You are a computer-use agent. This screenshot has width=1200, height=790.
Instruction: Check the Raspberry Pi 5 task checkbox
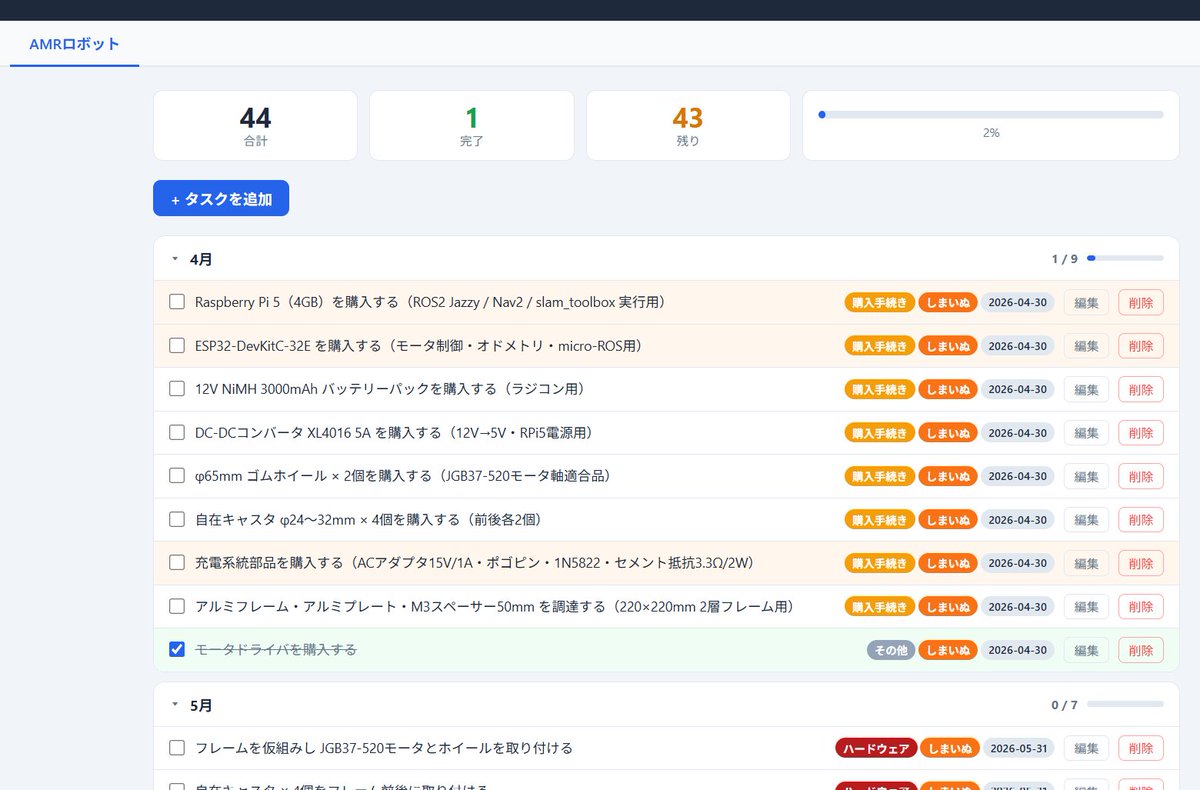(x=177, y=302)
